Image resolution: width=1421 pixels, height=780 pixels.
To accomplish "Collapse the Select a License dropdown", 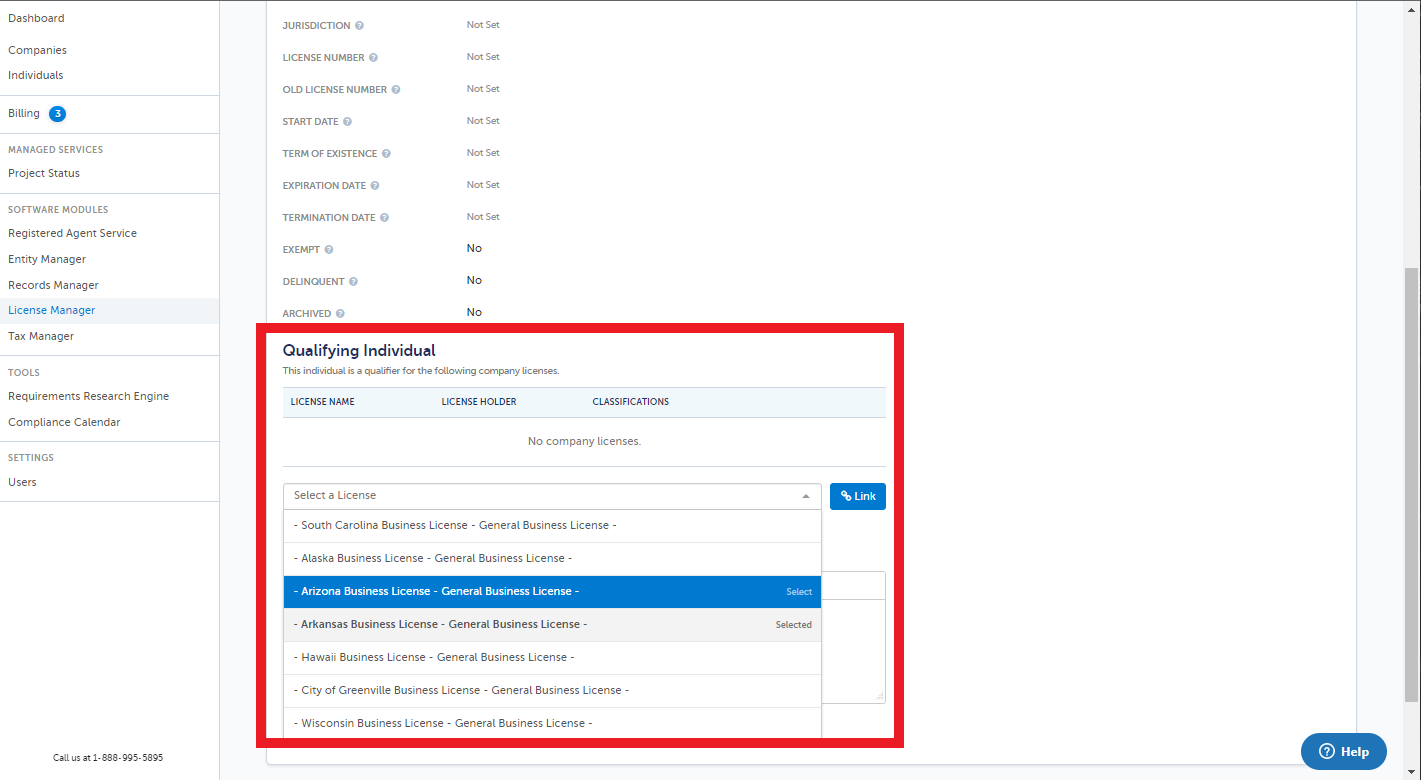I will [552, 496].
